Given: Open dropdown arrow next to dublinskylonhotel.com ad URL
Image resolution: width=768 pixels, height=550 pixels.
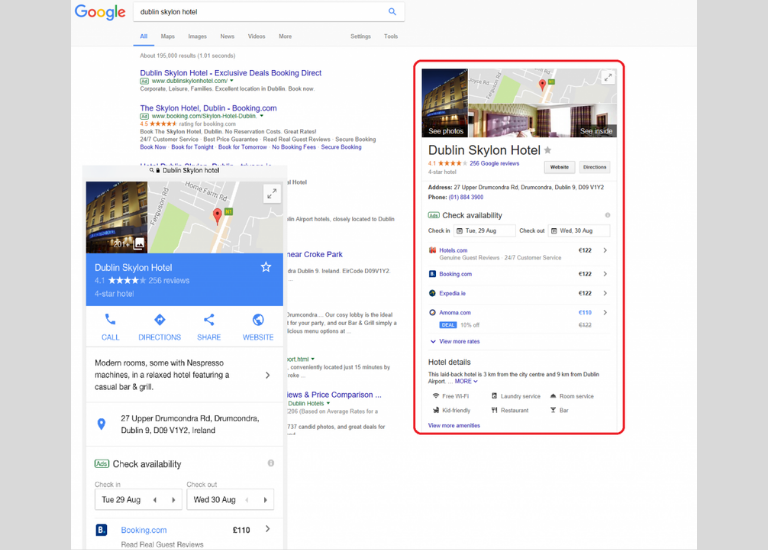Looking at the screenshot, I should 232,81.
